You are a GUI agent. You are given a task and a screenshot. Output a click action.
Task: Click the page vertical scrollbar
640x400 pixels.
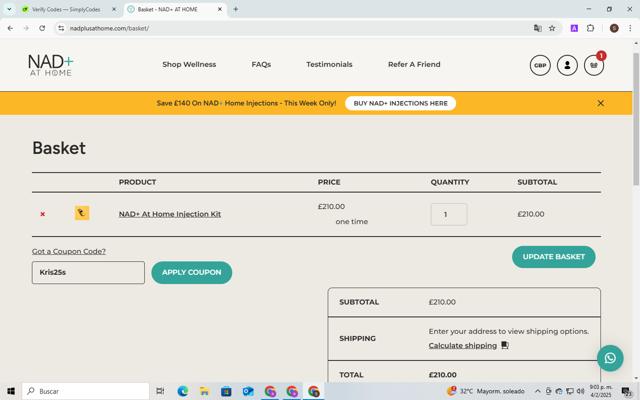coord(636,118)
